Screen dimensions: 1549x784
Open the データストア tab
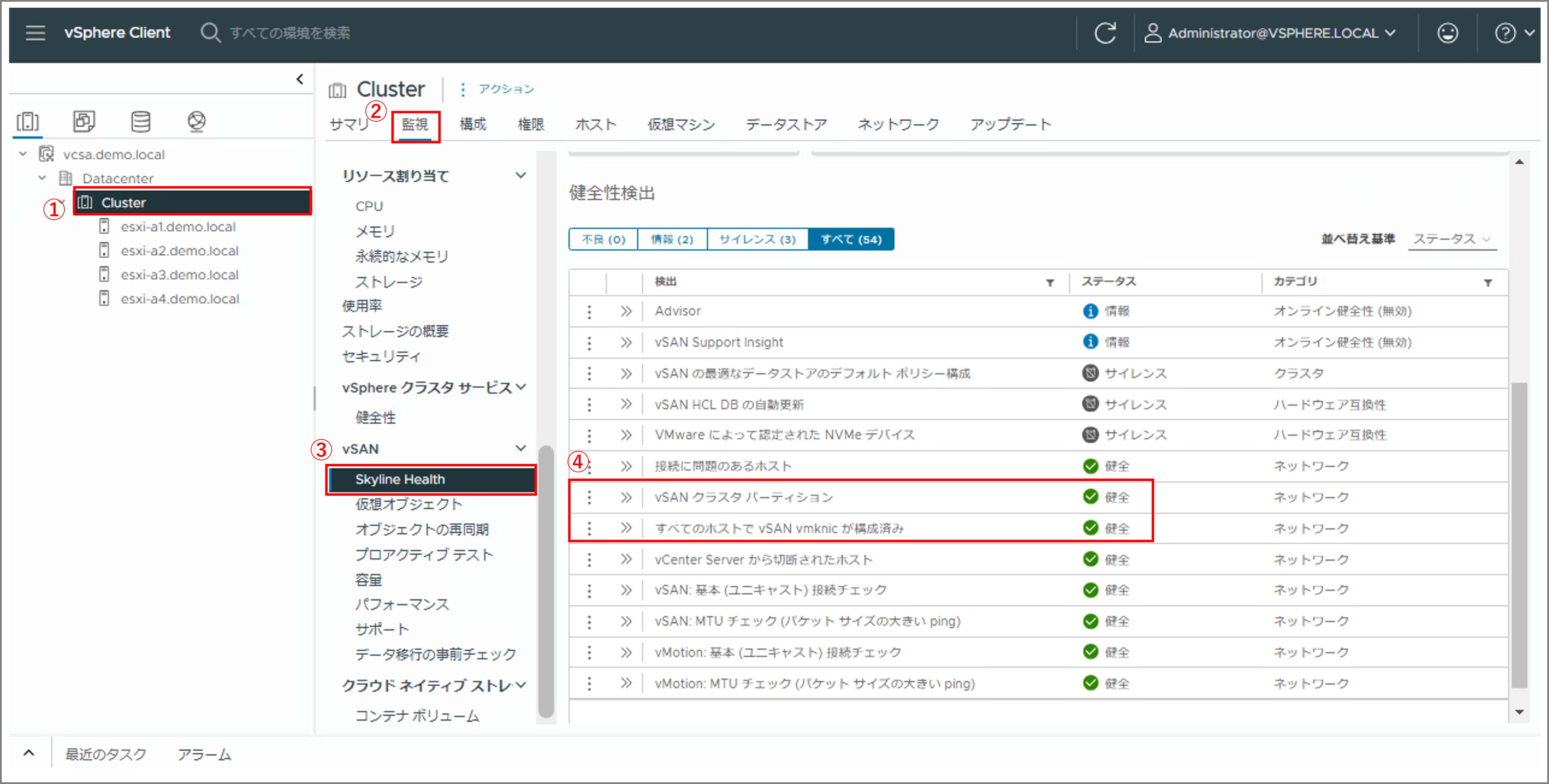pos(787,124)
